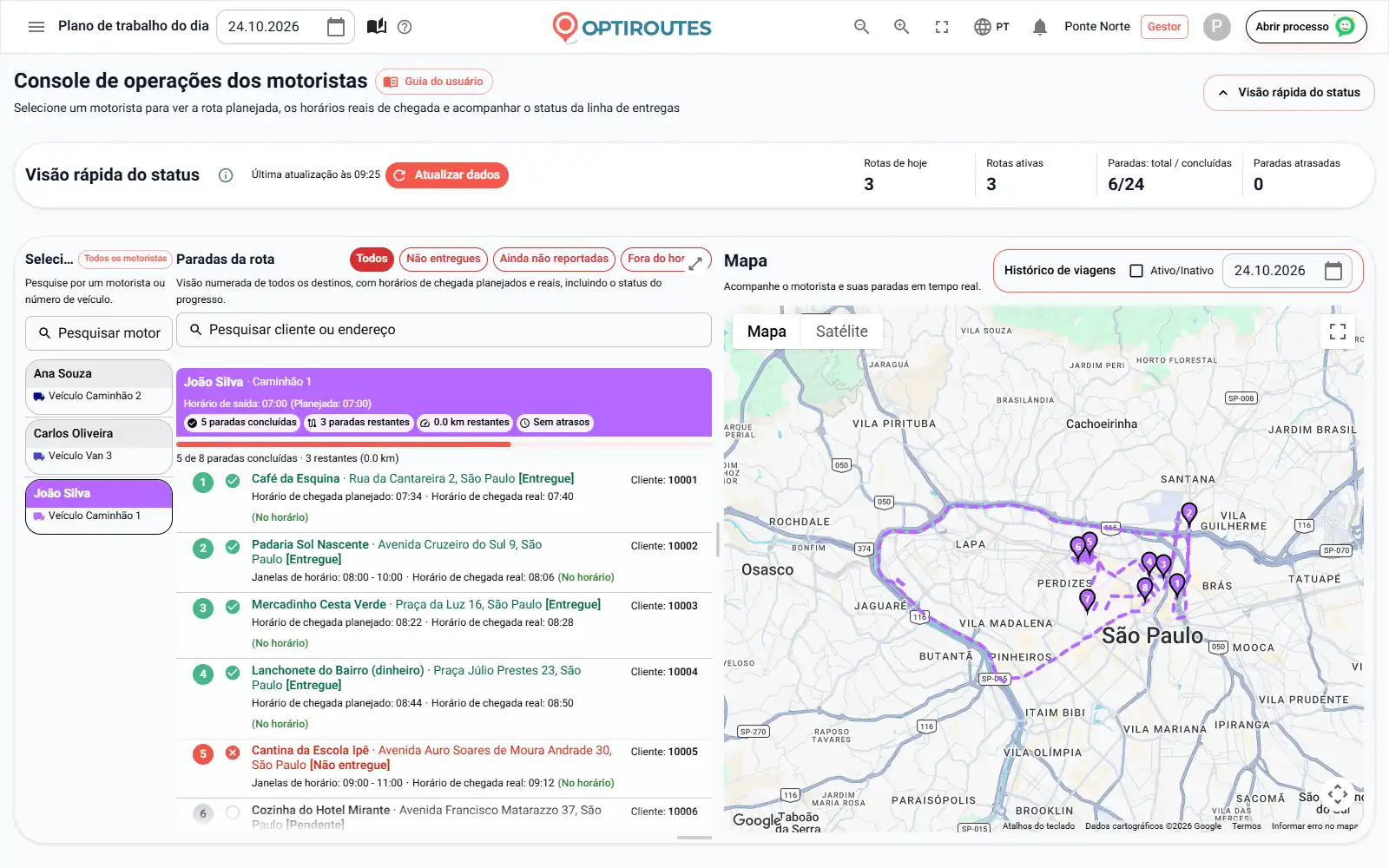Switch map to Mapa view

click(767, 332)
